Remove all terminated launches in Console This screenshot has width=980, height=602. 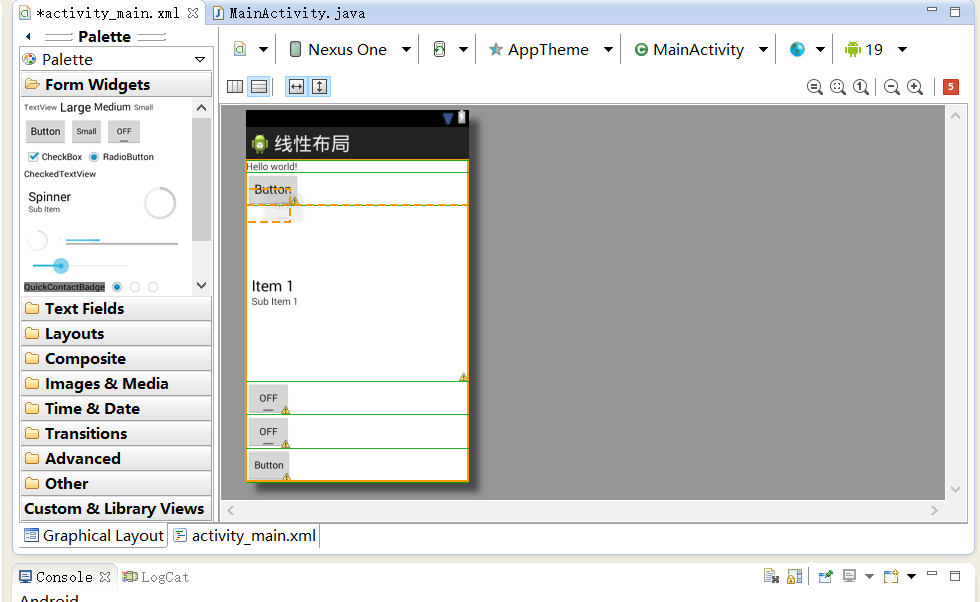tap(771, 577)
